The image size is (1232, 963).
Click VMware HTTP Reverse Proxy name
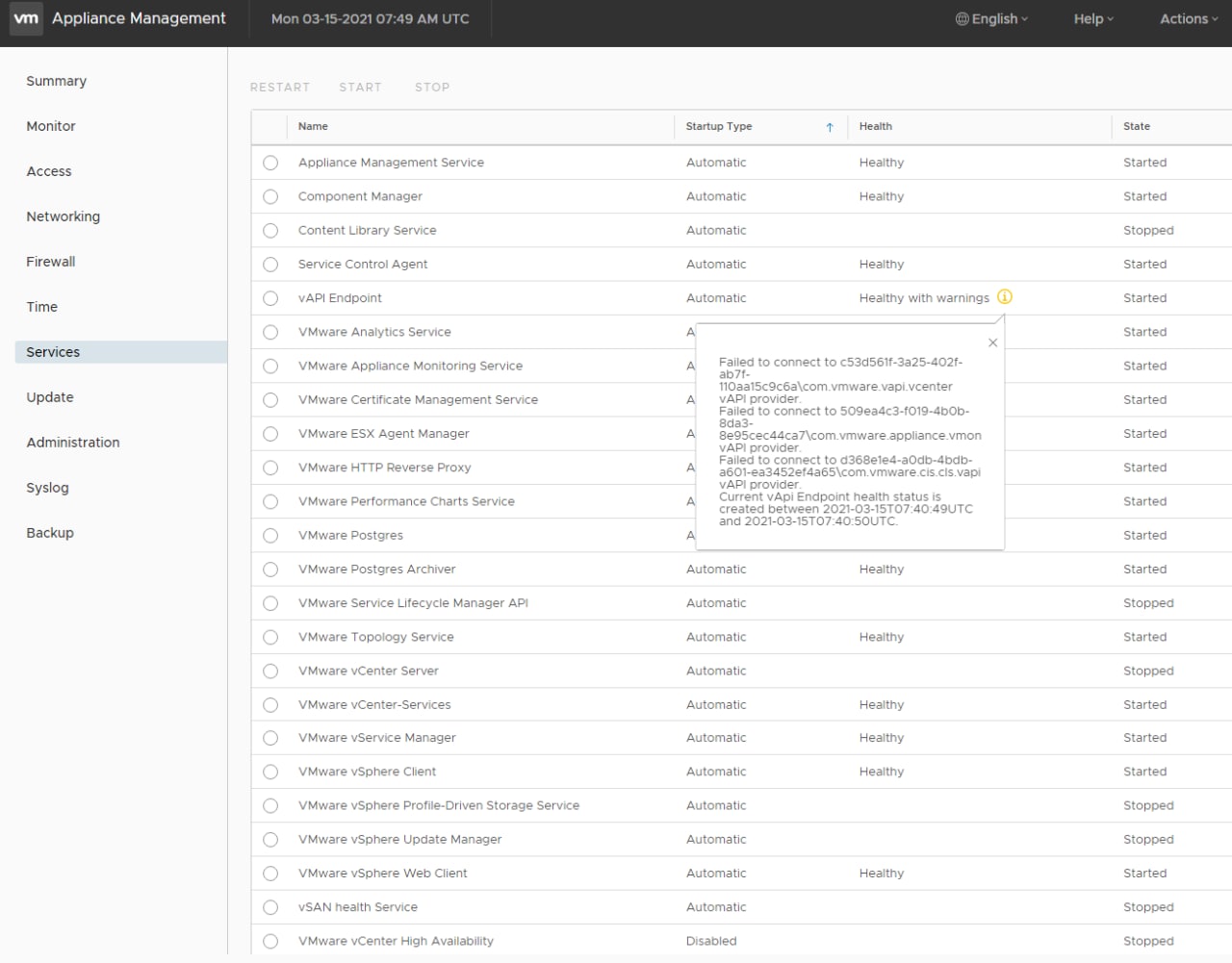point(384,468)
